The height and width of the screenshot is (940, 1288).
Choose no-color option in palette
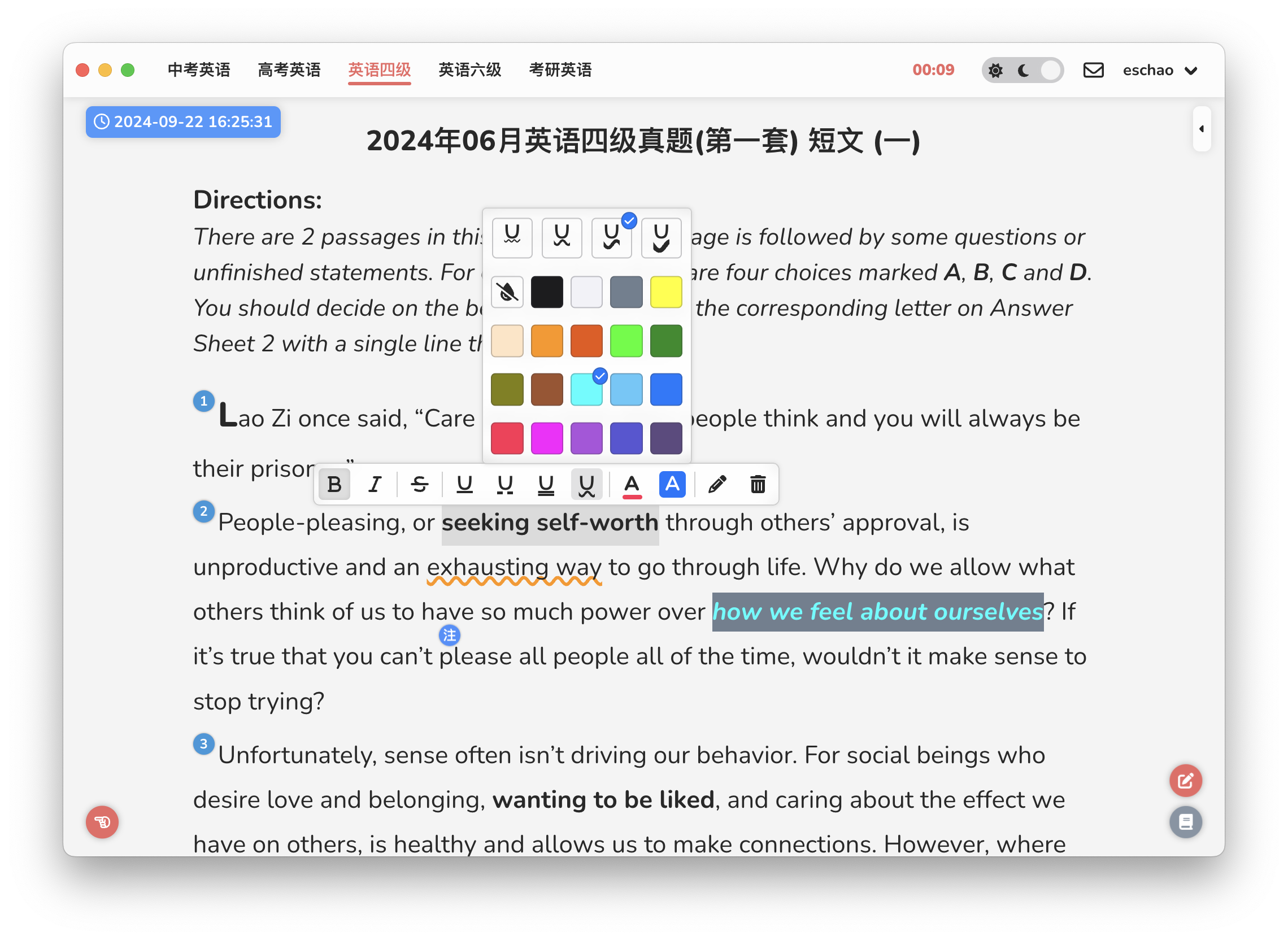pyautogui.click(x=507, y=293)
